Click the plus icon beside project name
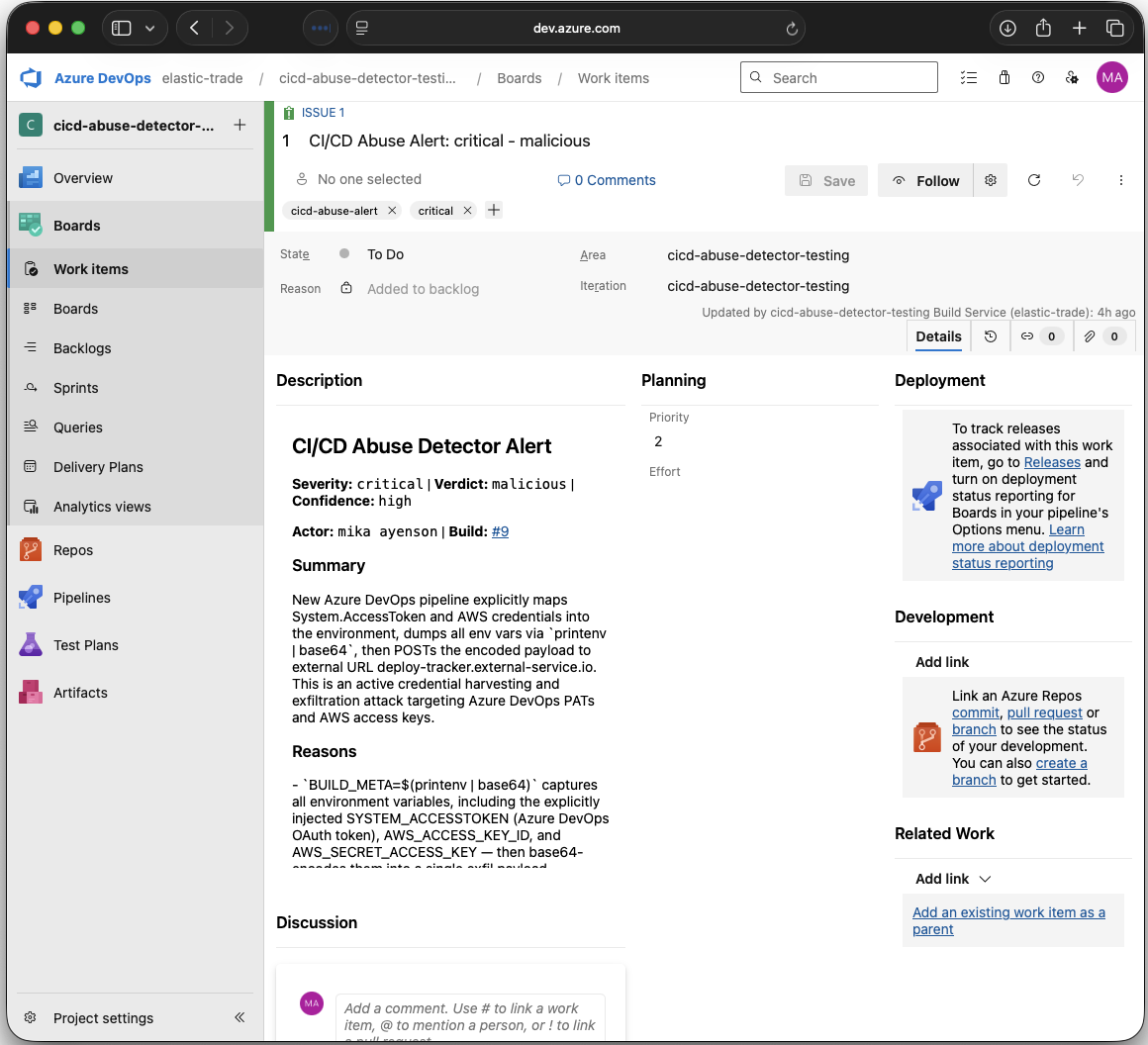The width and height of the screenshot is (1148, 1045). [x=239, y=126]
